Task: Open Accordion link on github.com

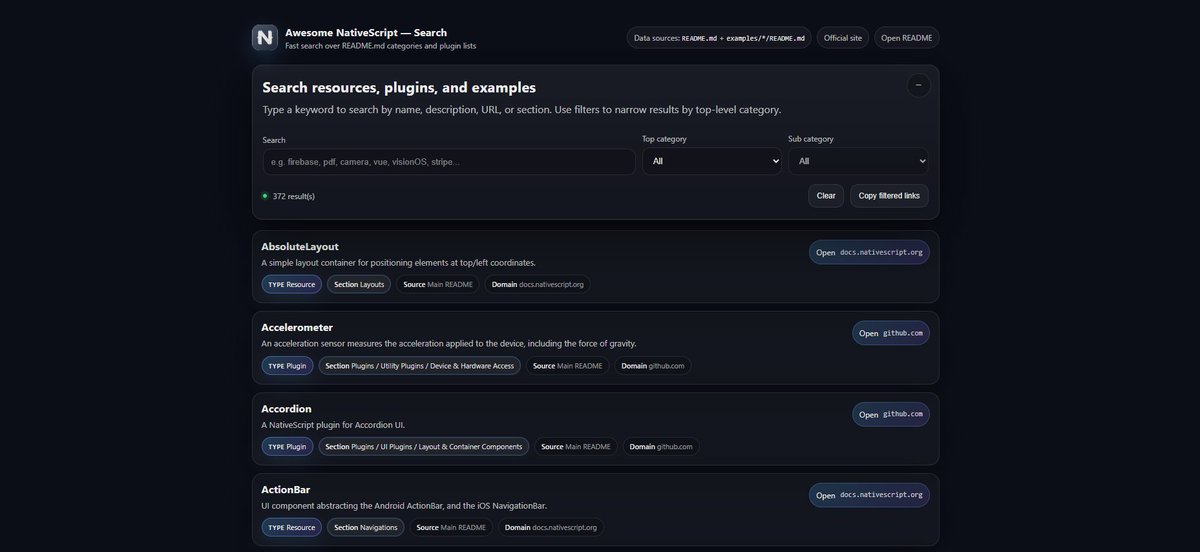Action: (x=891, y=414)
